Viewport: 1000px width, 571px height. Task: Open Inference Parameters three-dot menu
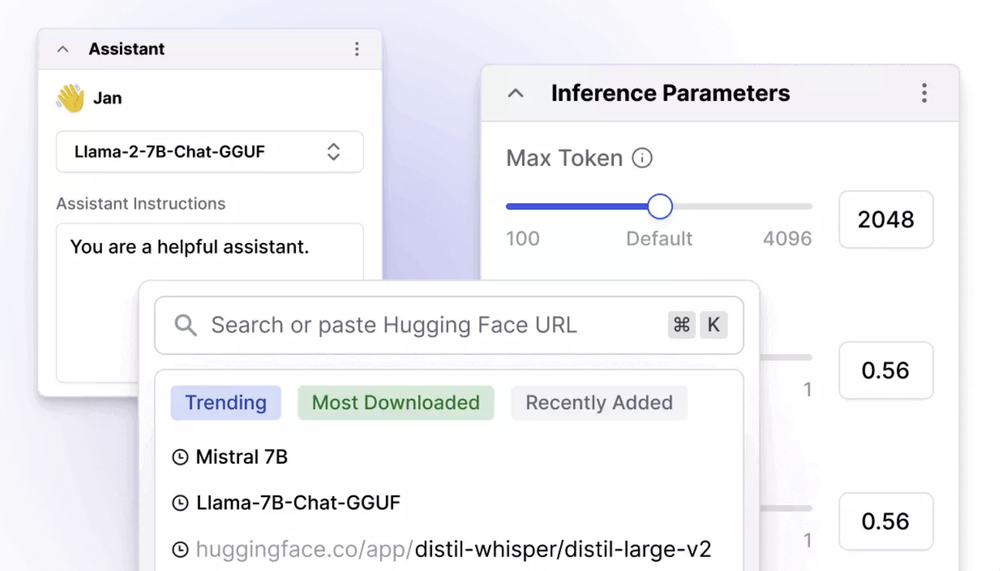pos(924,93)
